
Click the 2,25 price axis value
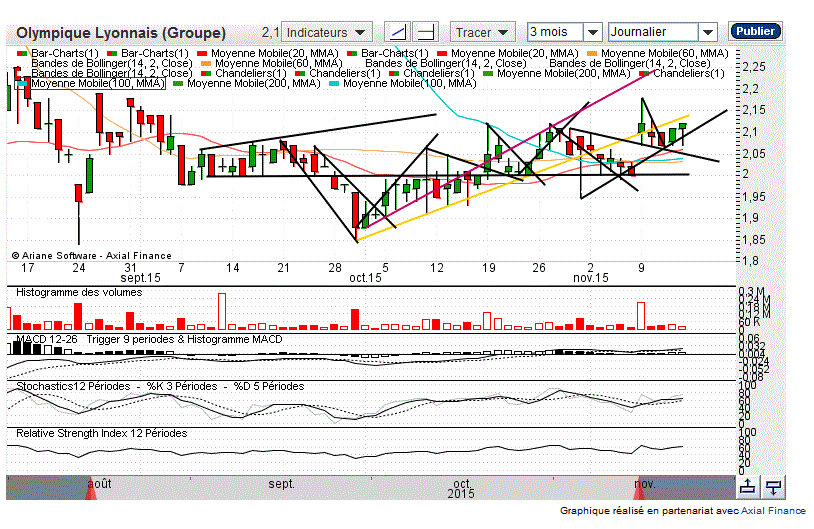pos(754,67)
